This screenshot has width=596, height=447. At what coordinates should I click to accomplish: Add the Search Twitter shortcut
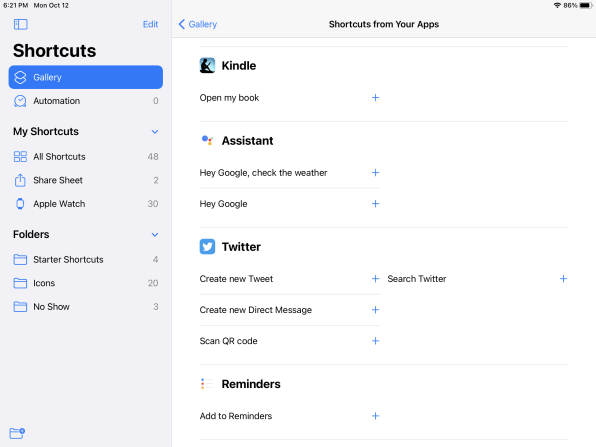[x=563, y=279]
